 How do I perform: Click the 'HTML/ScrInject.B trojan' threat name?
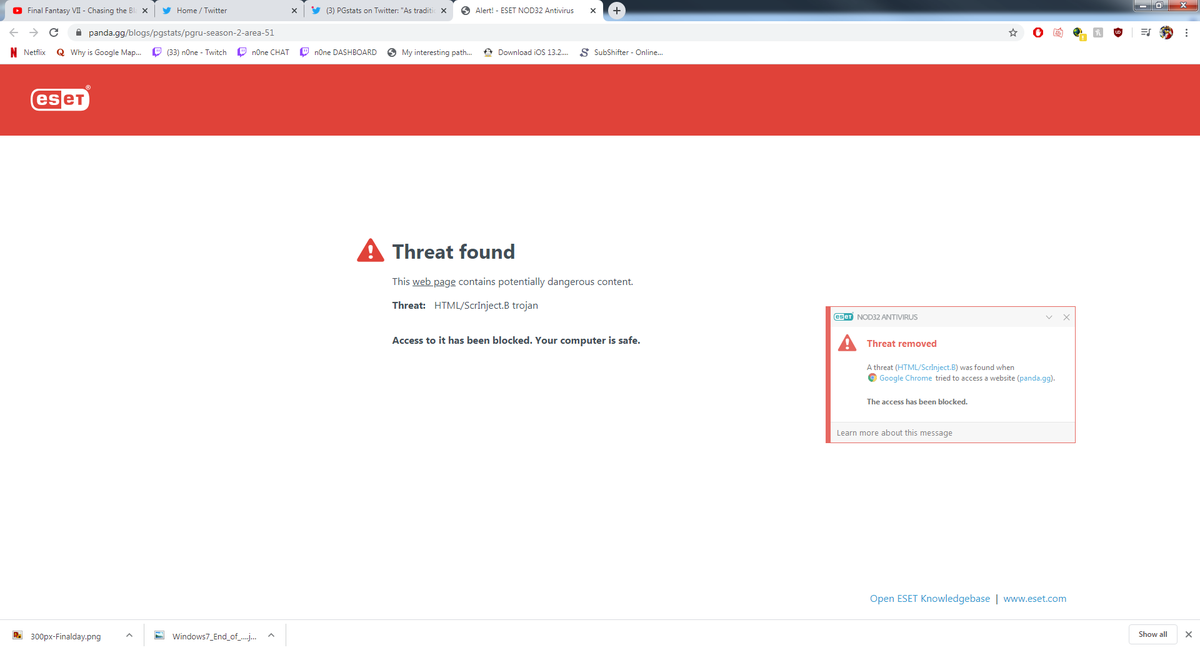(x=486, y=305)
